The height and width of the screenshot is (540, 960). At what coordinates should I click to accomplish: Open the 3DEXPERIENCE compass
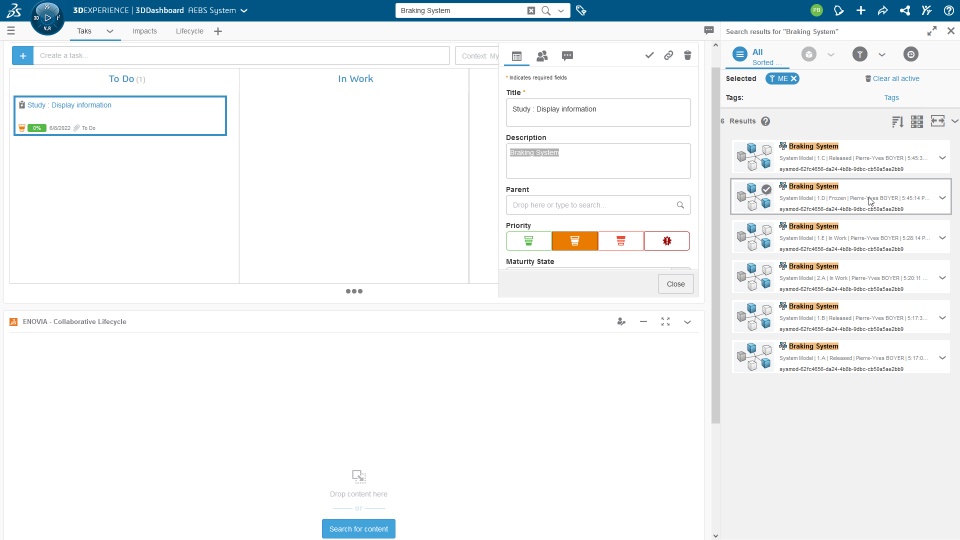(x=47, y=18)
